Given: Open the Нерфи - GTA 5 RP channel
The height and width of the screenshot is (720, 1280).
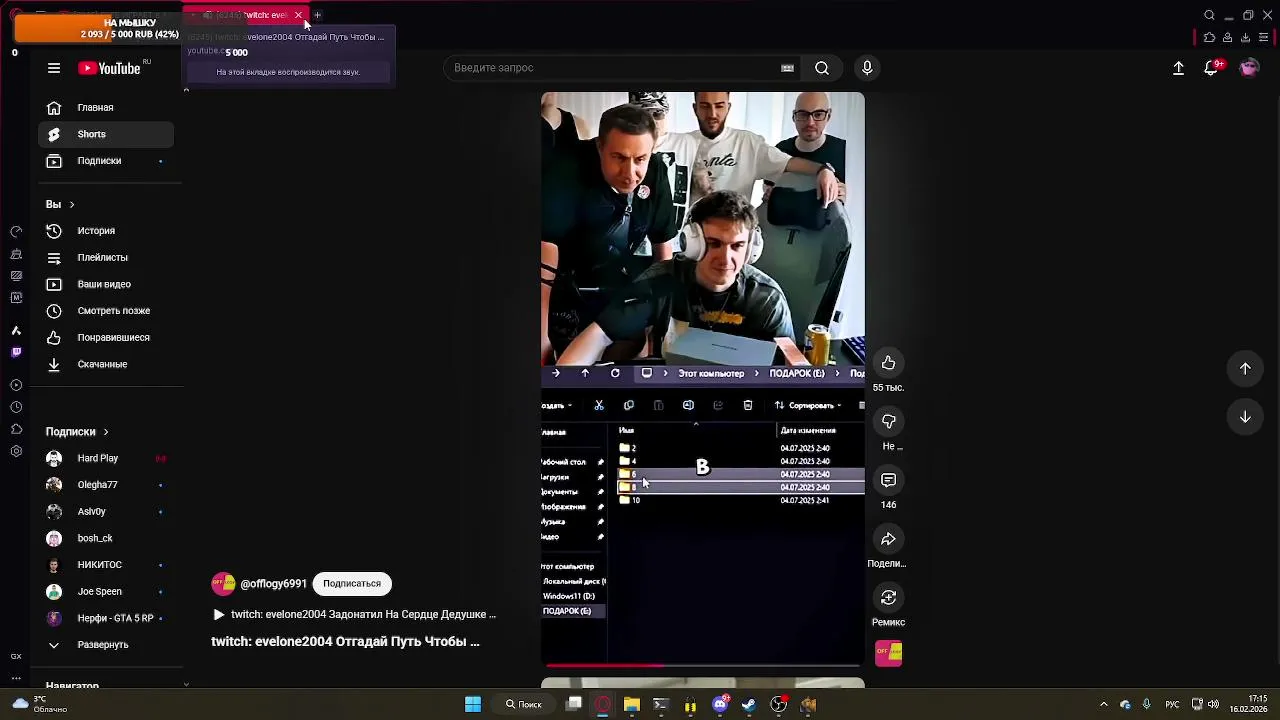Looking at the screenshot, I should (x=106, y=618).
